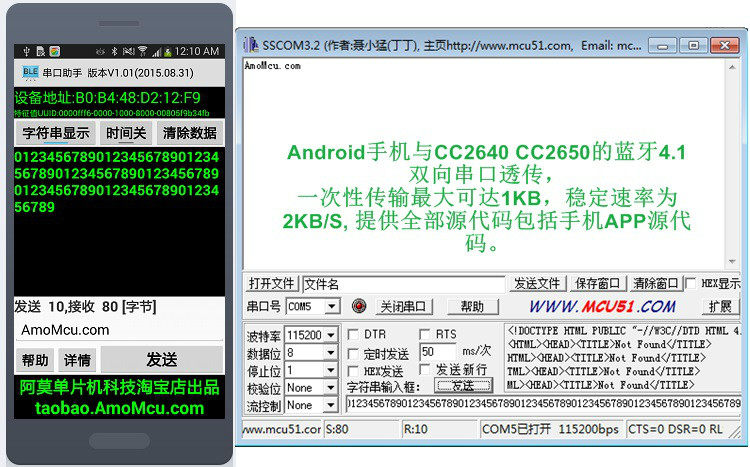Tap the battery icon in phone status bar
The height and width of the screenshot is (467, 750).
(x=167, y=52)
